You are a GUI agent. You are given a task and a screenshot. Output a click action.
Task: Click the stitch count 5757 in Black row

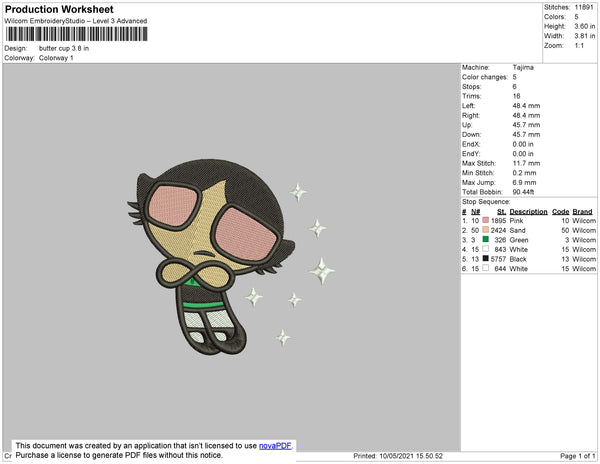[498, 259]
